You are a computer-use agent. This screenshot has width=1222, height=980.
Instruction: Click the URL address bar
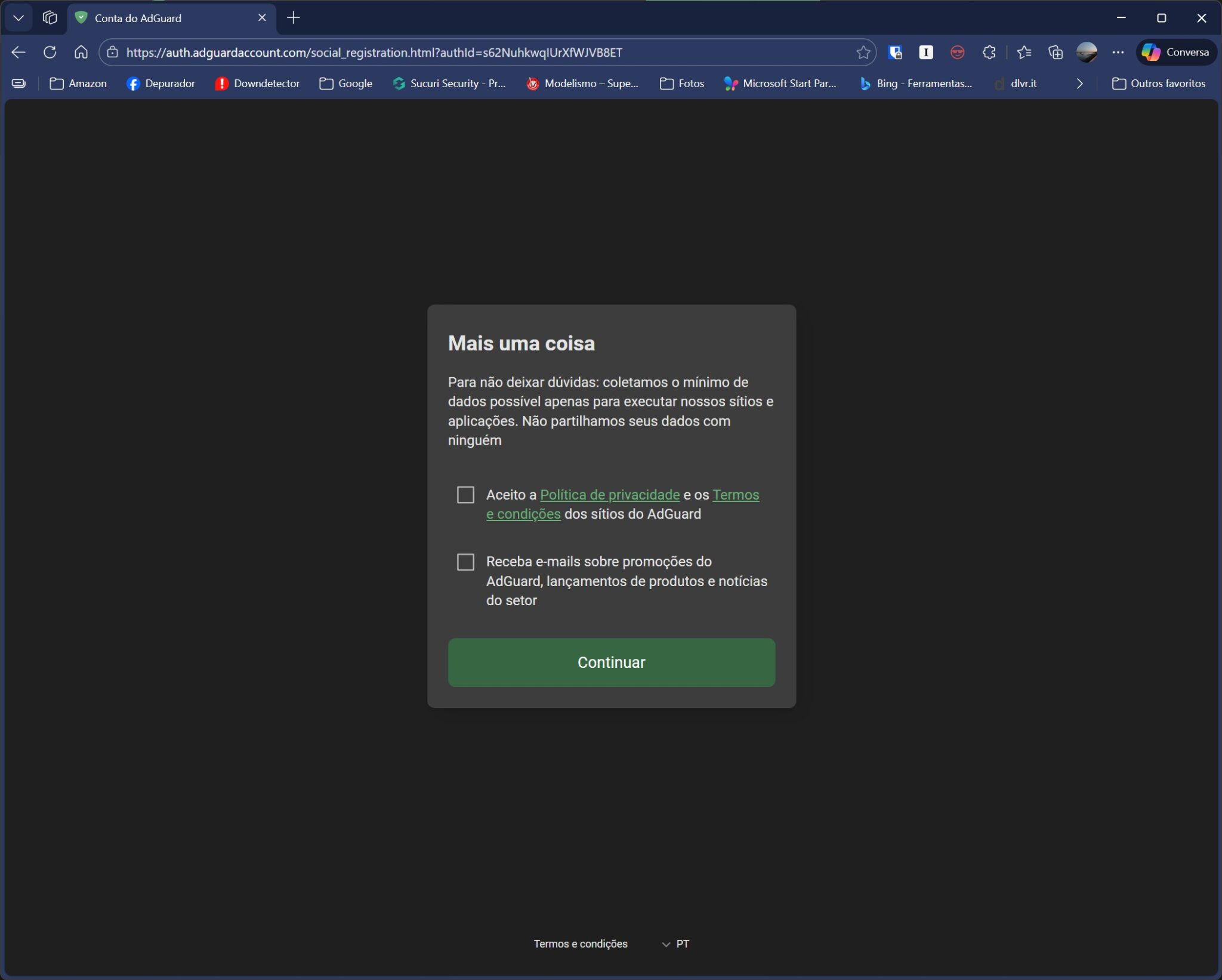point(477,53)
